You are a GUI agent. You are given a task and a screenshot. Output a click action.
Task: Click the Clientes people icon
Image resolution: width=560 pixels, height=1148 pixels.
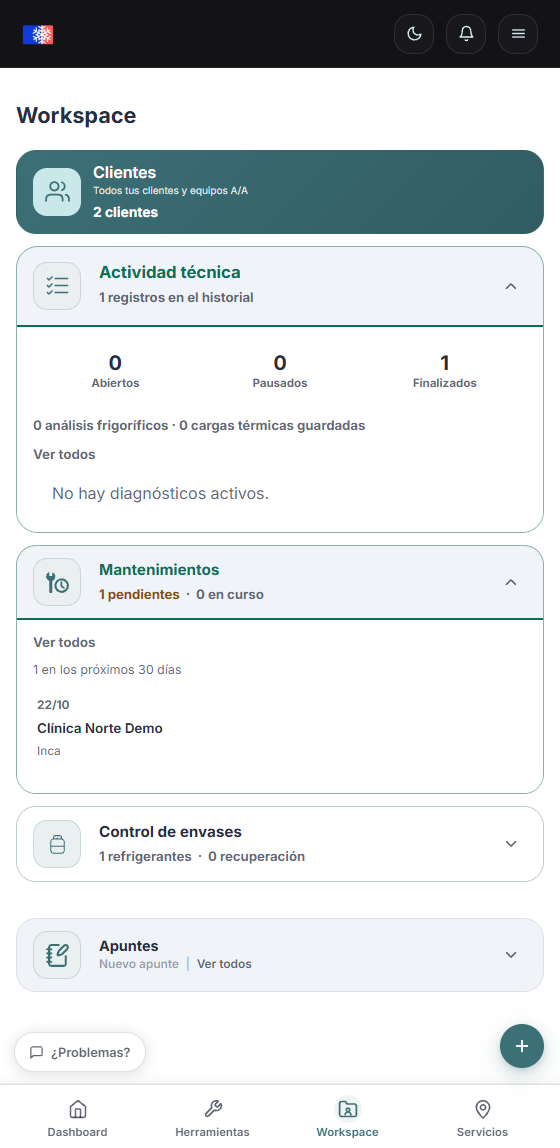[x=57, y=192]
